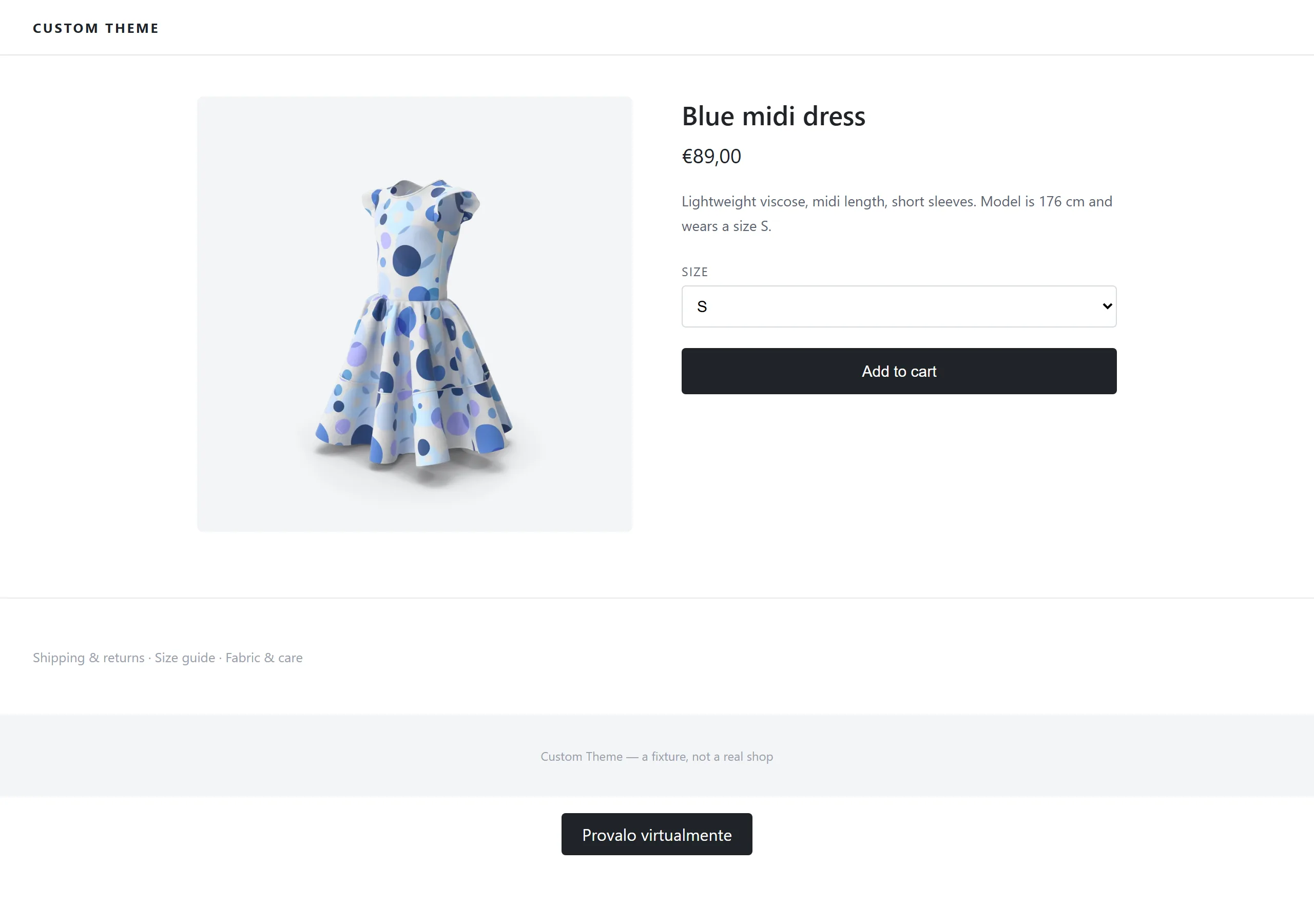The height and width of the screenshot is (924, 1314).
Task: Open the Fabric & care link
Action: [264, 658]
